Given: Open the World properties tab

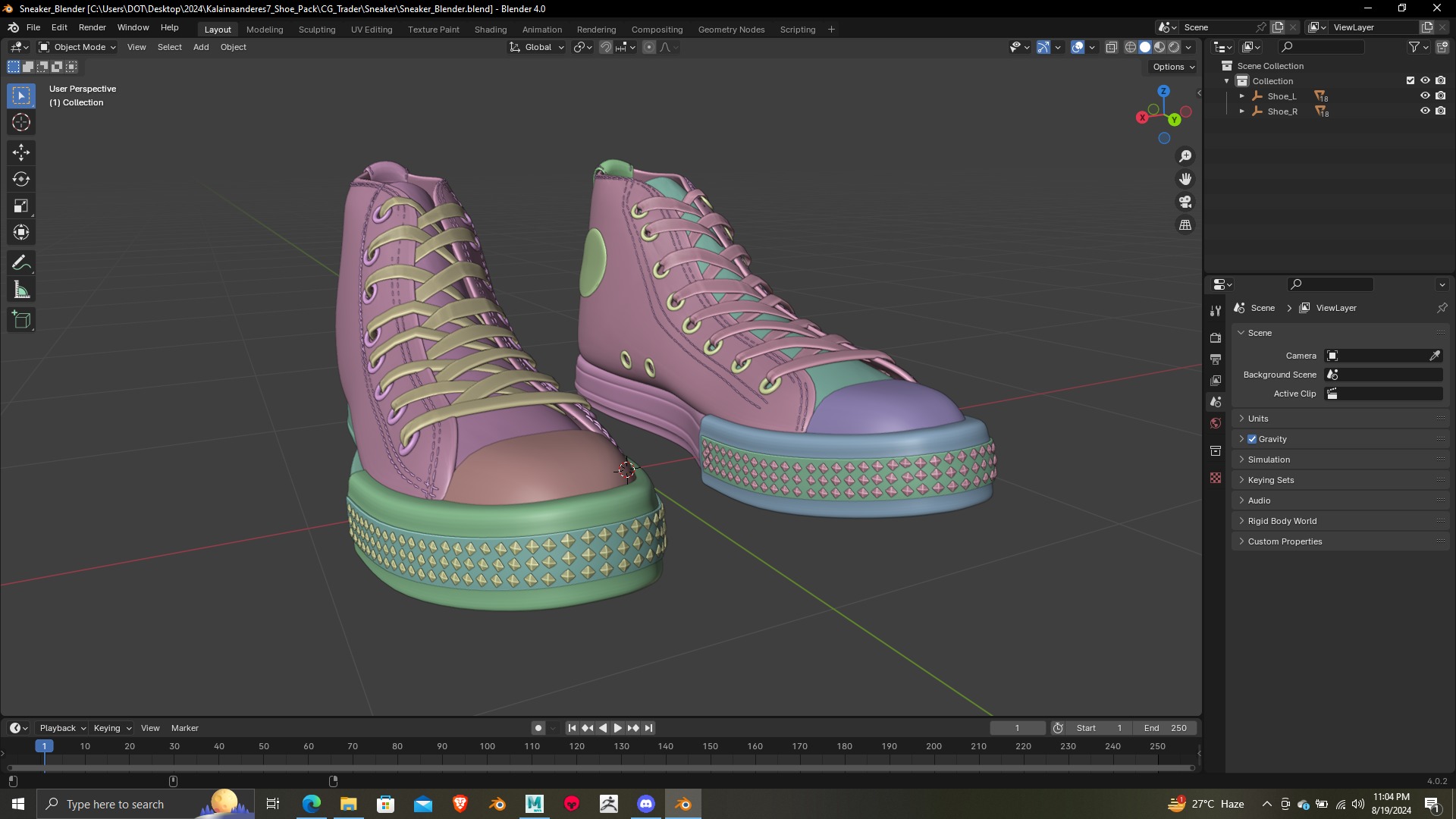Looking at the screenshot, I should click(x=1216, y=423).
